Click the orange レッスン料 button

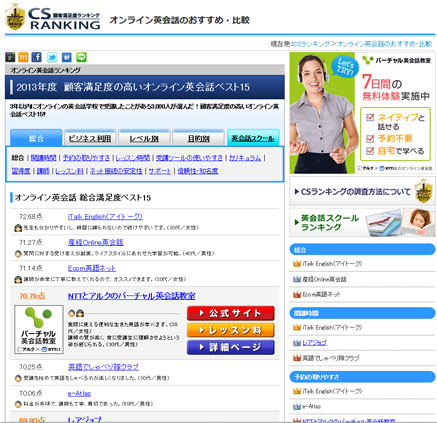[231, 330]
